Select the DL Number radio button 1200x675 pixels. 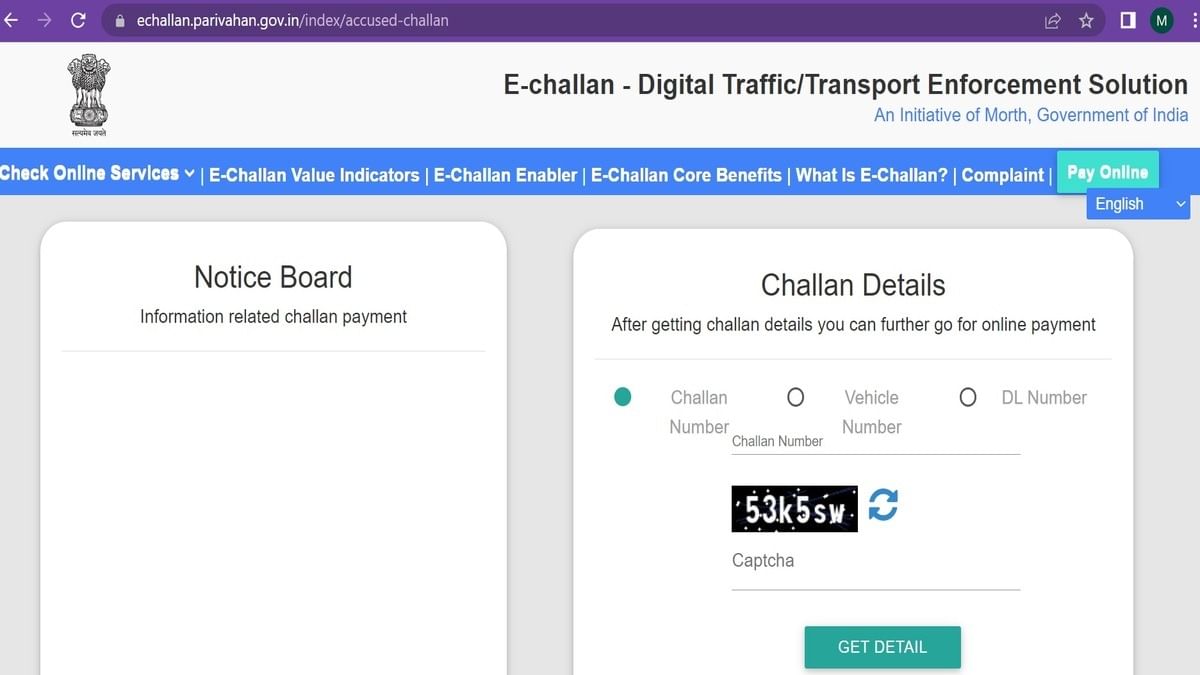(x=967, y=397)
